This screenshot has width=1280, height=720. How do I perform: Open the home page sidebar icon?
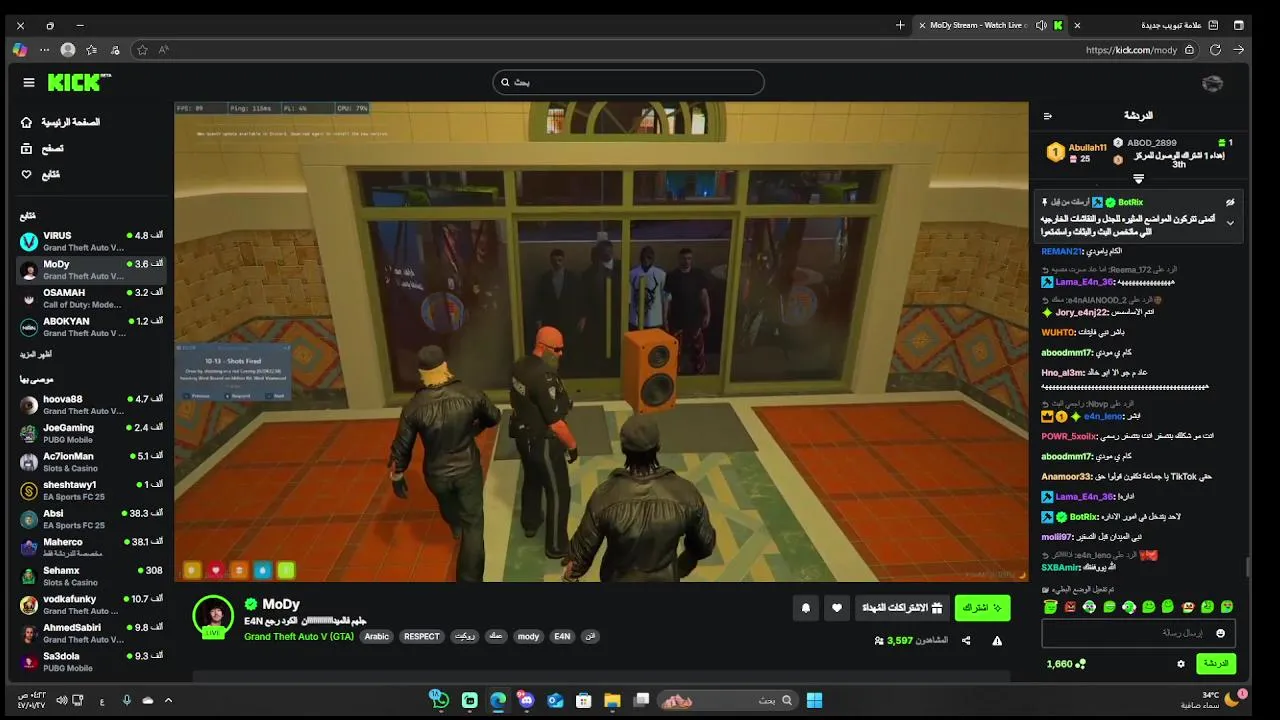(x=26, y=122)
